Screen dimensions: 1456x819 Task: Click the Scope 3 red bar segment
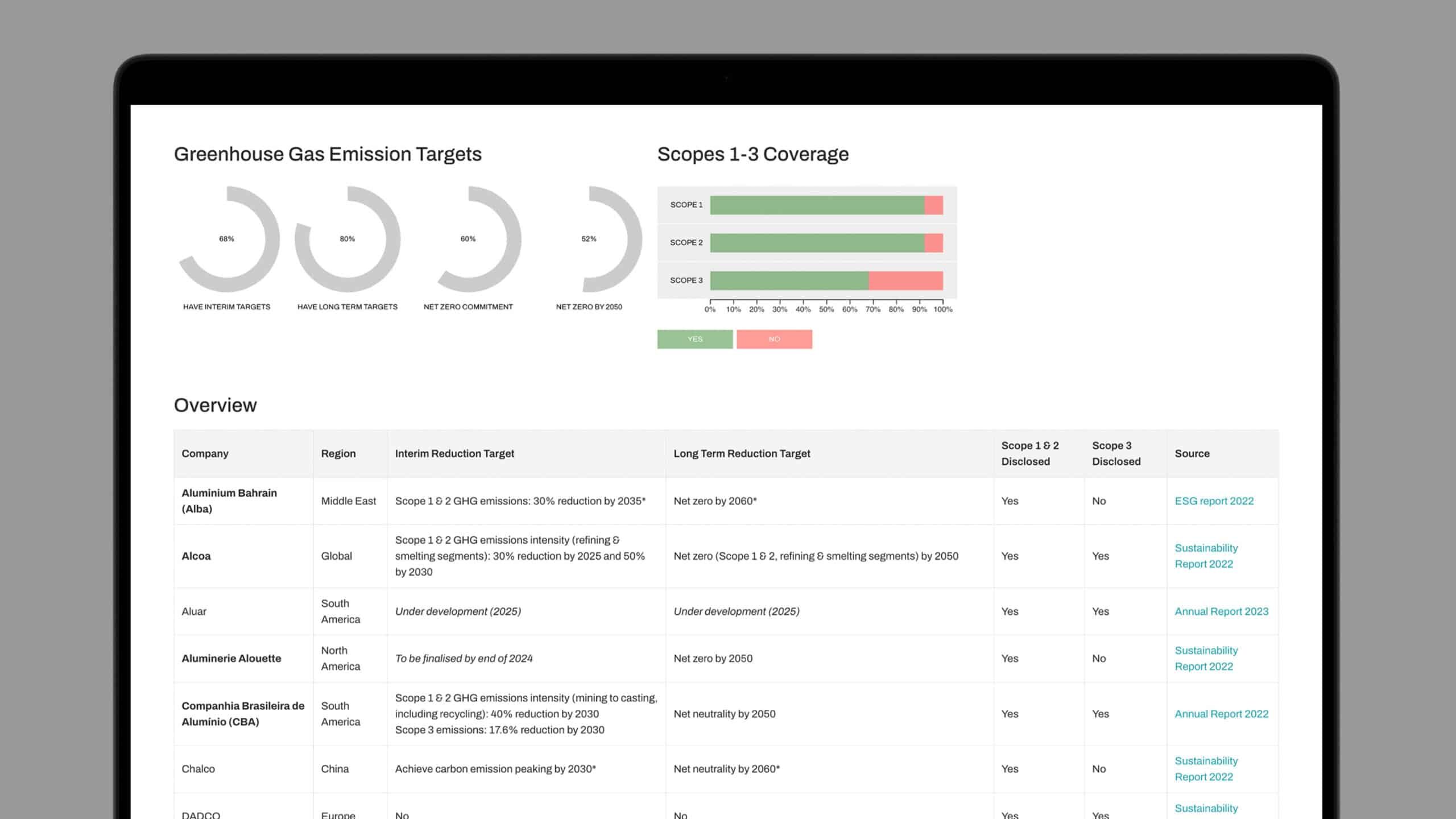point(905,280)
